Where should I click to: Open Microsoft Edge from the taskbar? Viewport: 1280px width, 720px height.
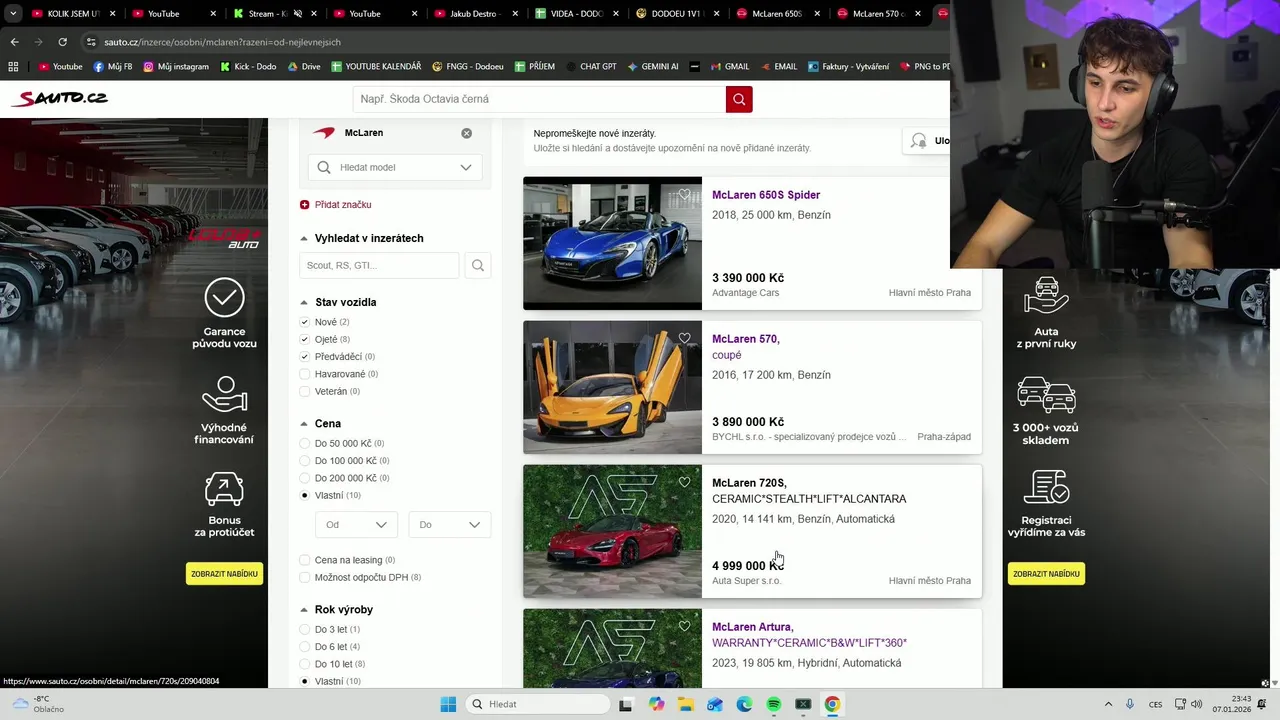(x=744, y=704)
